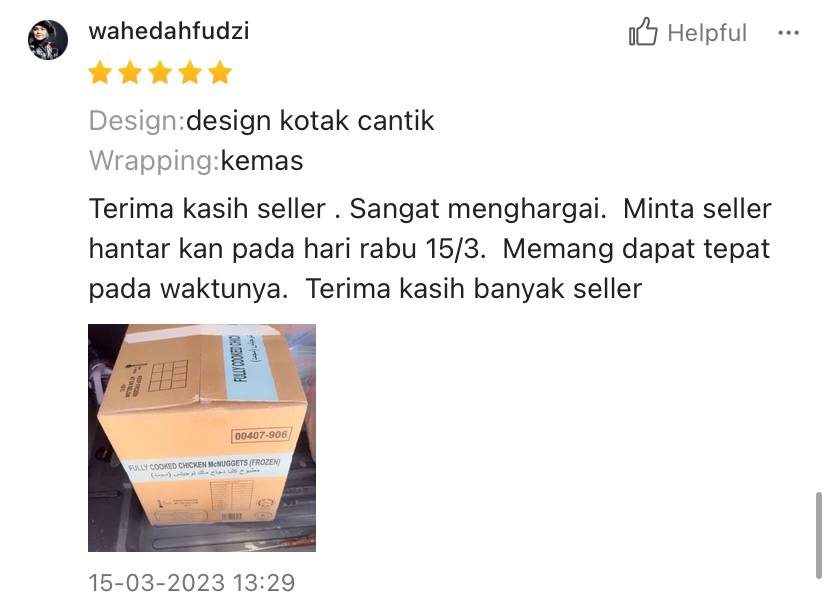
Task: Click the review timestamp 15-03-2023 13:29
Action: [192, 582]
